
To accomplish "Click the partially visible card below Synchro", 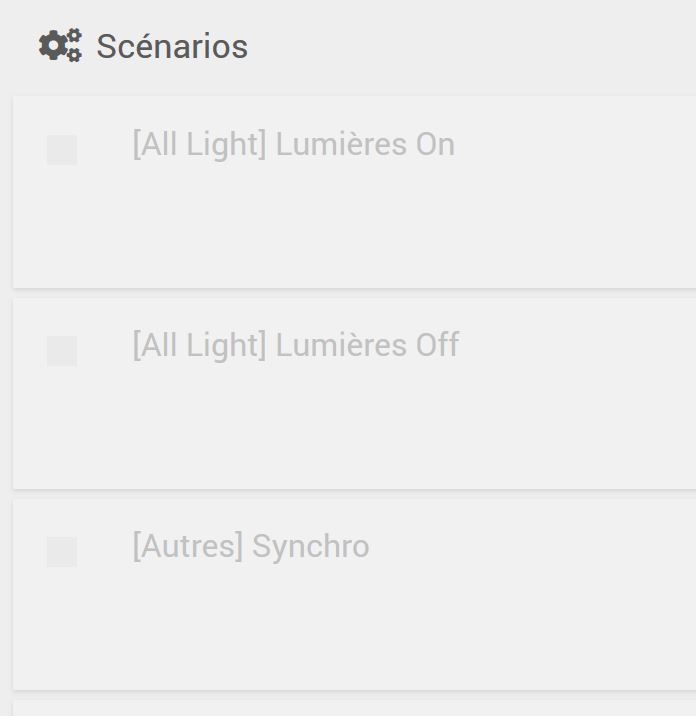I will tap(354, 708).
